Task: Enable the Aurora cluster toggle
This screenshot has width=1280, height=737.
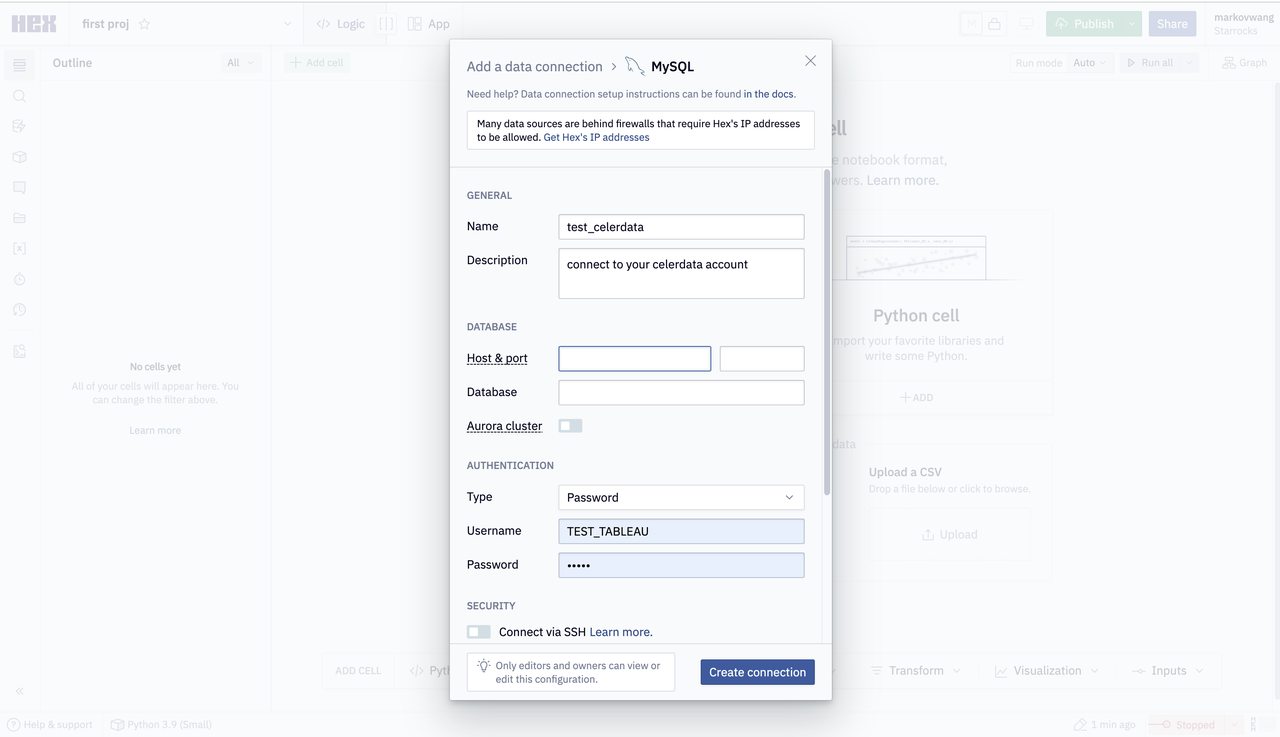Action: [570, 426]
